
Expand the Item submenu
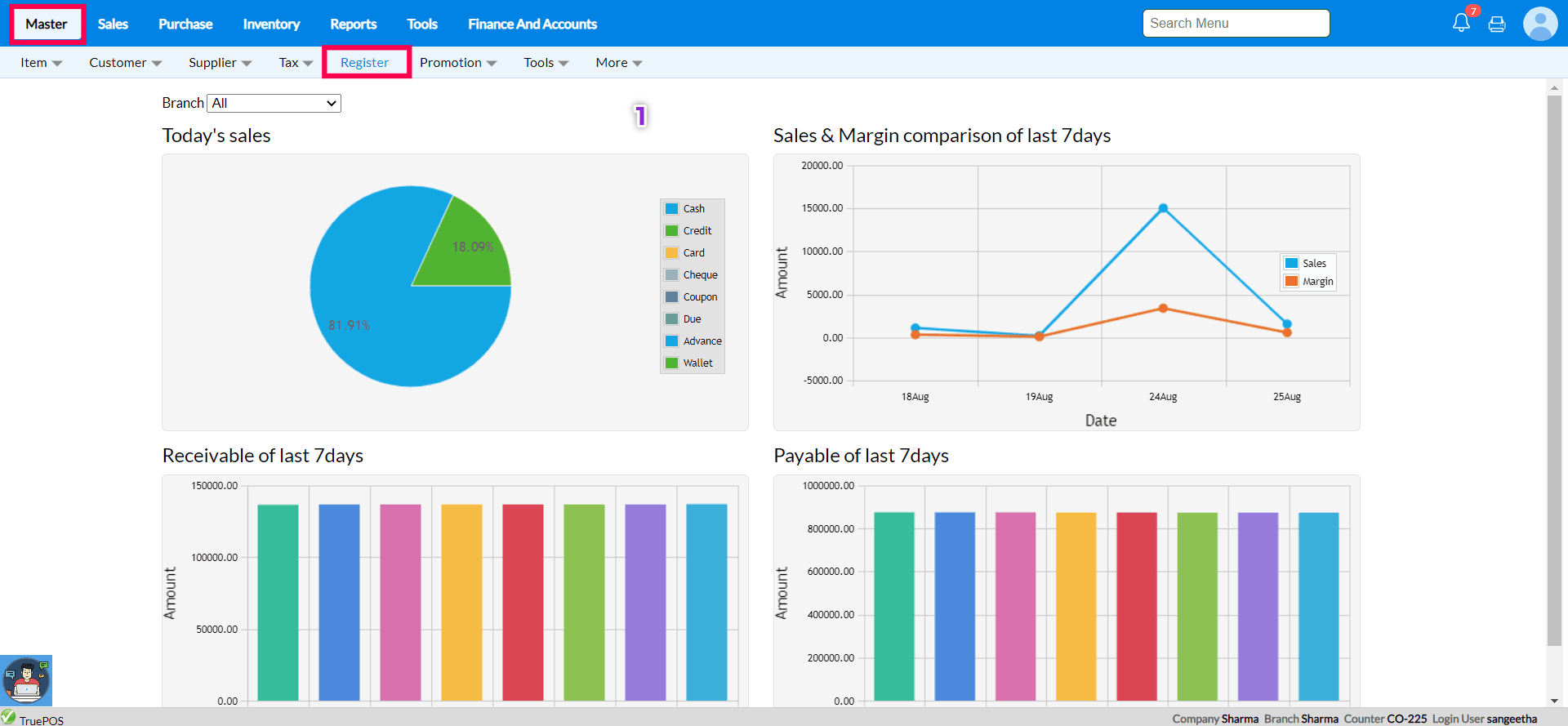click(41, 63)
